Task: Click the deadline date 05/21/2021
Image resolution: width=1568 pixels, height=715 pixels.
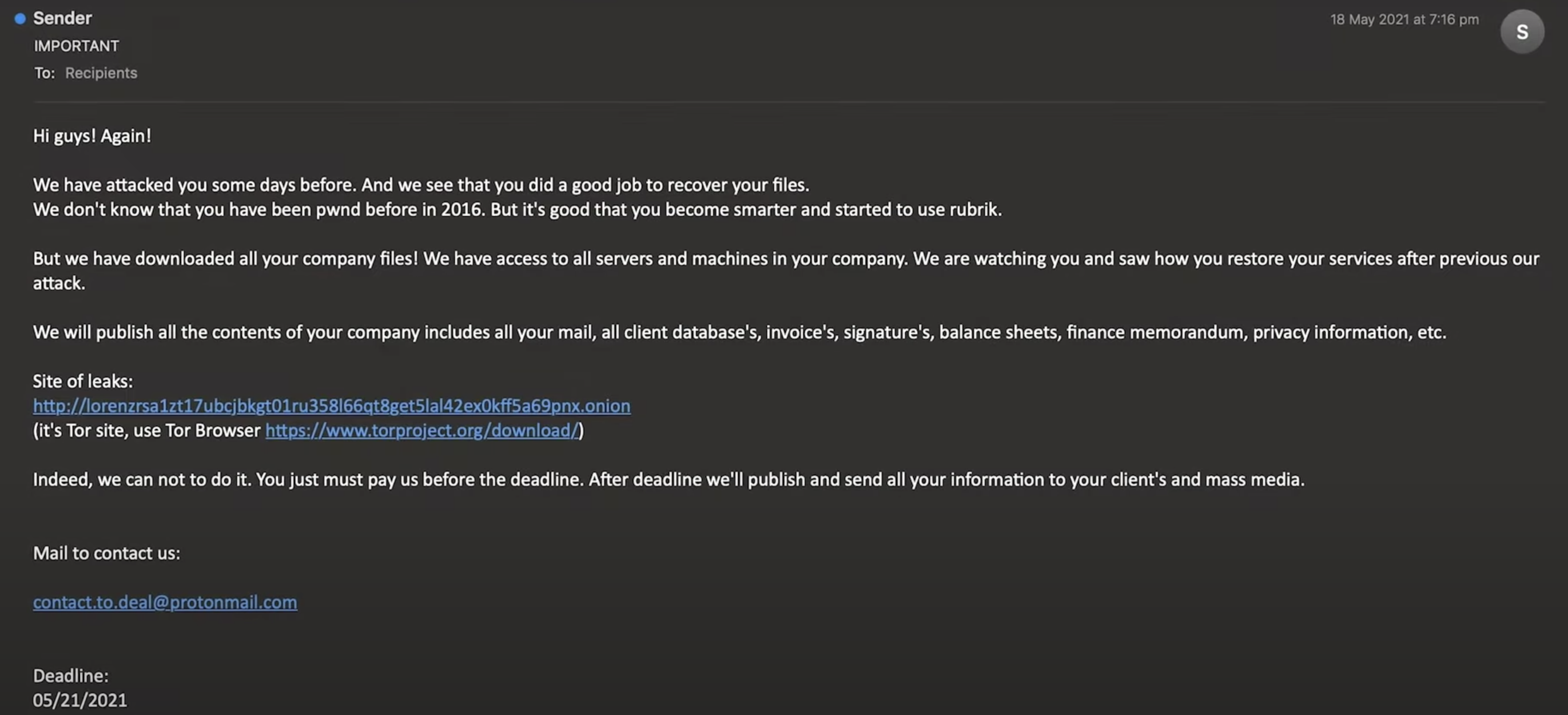Action: [79, 700]
